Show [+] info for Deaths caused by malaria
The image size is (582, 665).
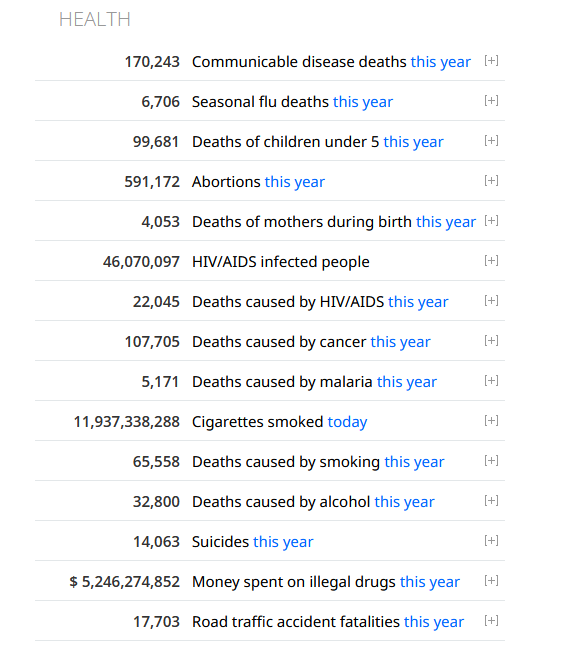click(491, 380)
